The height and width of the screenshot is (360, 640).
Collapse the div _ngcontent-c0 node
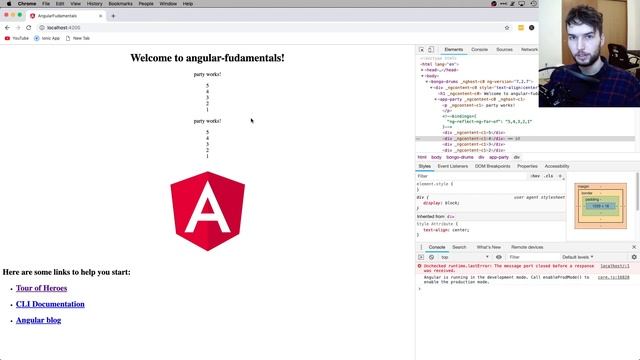pos(431,88)
